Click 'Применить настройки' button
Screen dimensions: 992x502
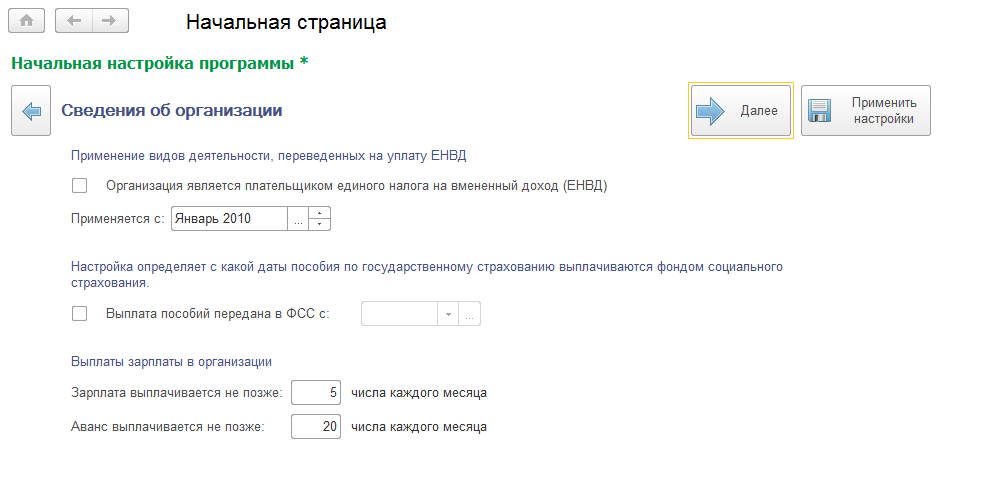click(x=866, y=110)
